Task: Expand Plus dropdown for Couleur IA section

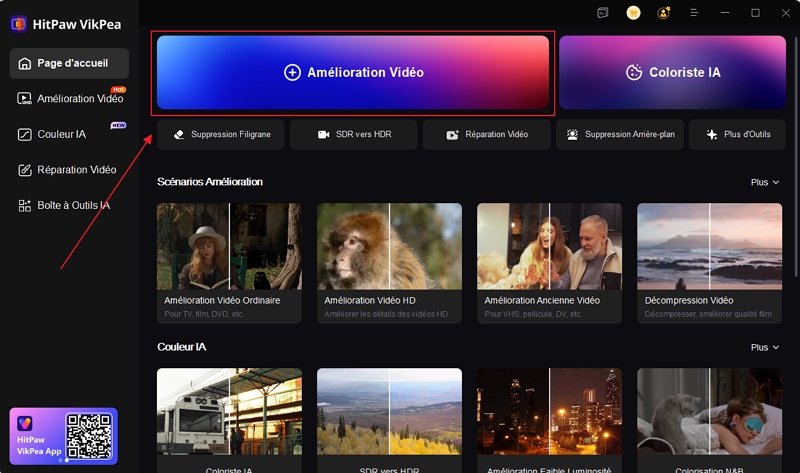Action: 763,347
